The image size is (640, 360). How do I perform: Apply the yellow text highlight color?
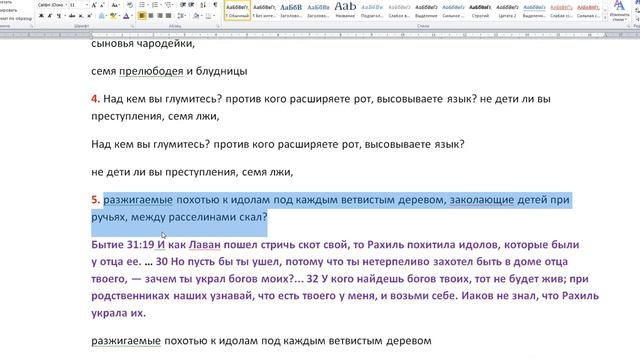point(113,16)
